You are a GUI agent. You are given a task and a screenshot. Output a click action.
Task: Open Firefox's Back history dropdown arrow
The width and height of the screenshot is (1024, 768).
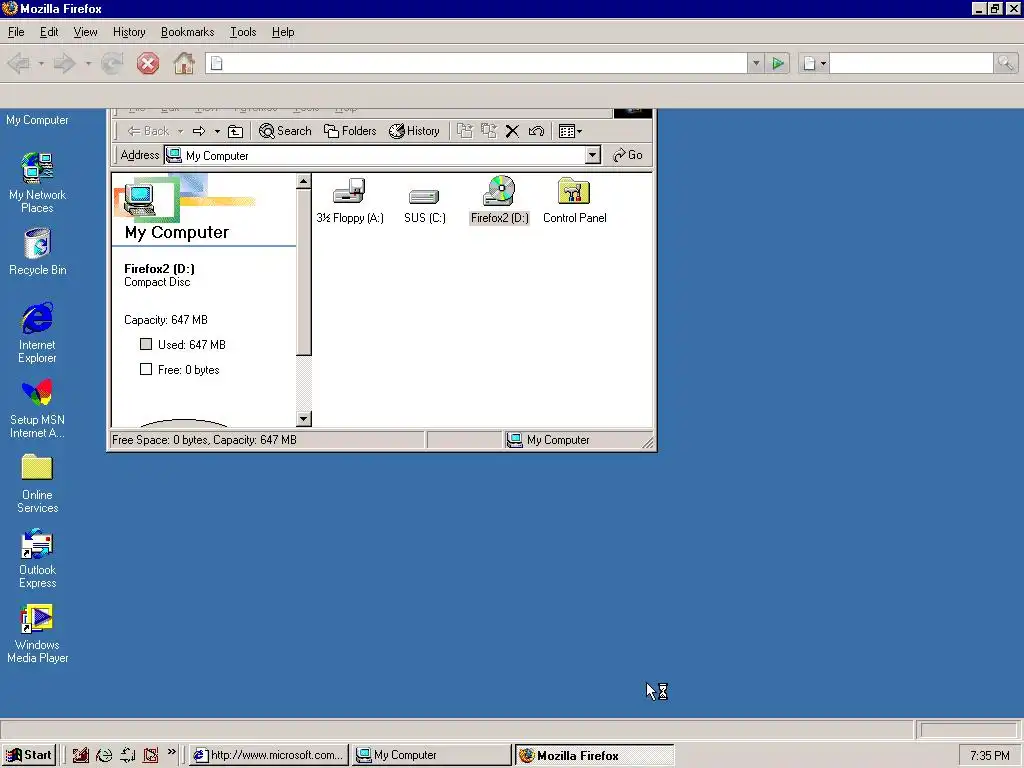pos(40,64)
